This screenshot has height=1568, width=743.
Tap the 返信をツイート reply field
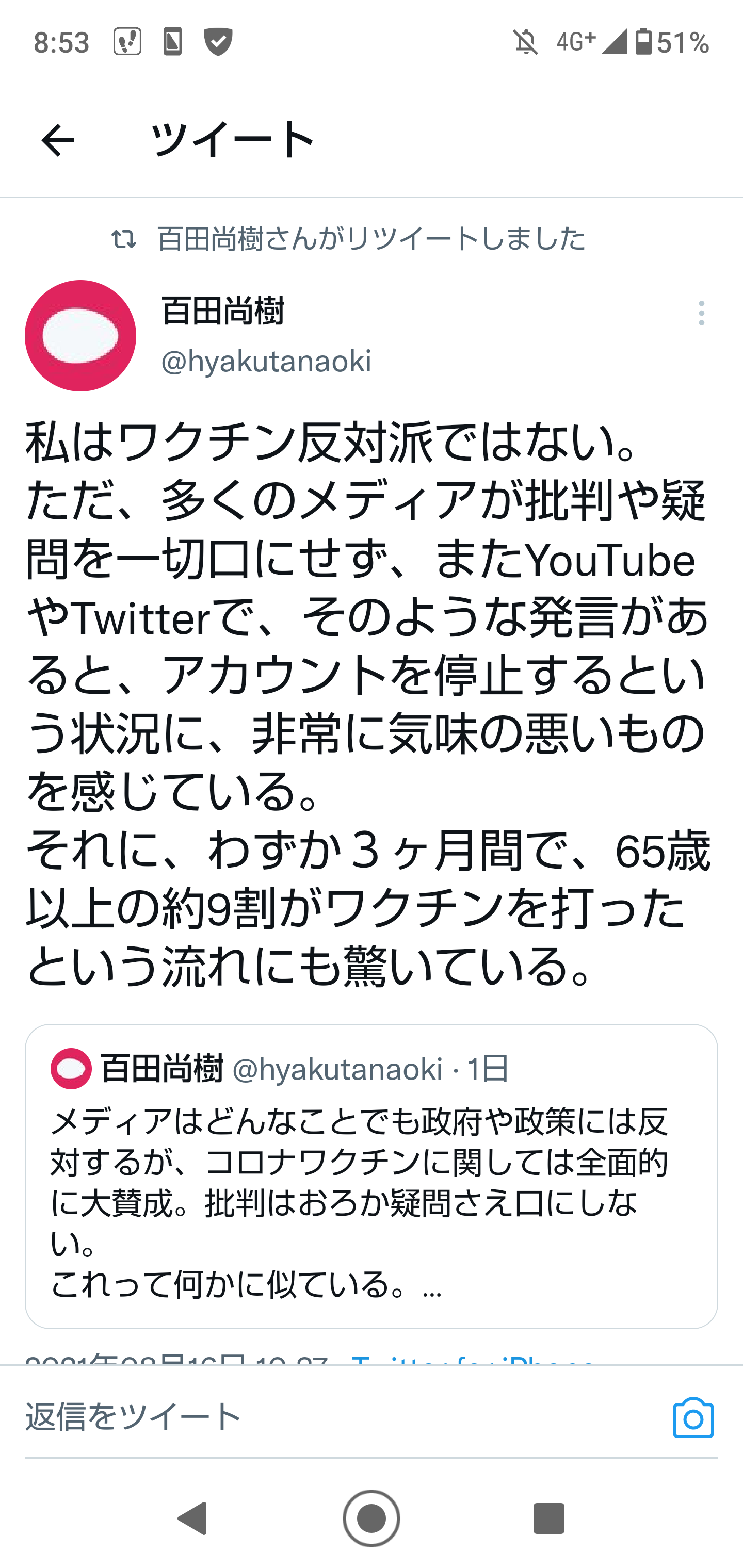304,1416
